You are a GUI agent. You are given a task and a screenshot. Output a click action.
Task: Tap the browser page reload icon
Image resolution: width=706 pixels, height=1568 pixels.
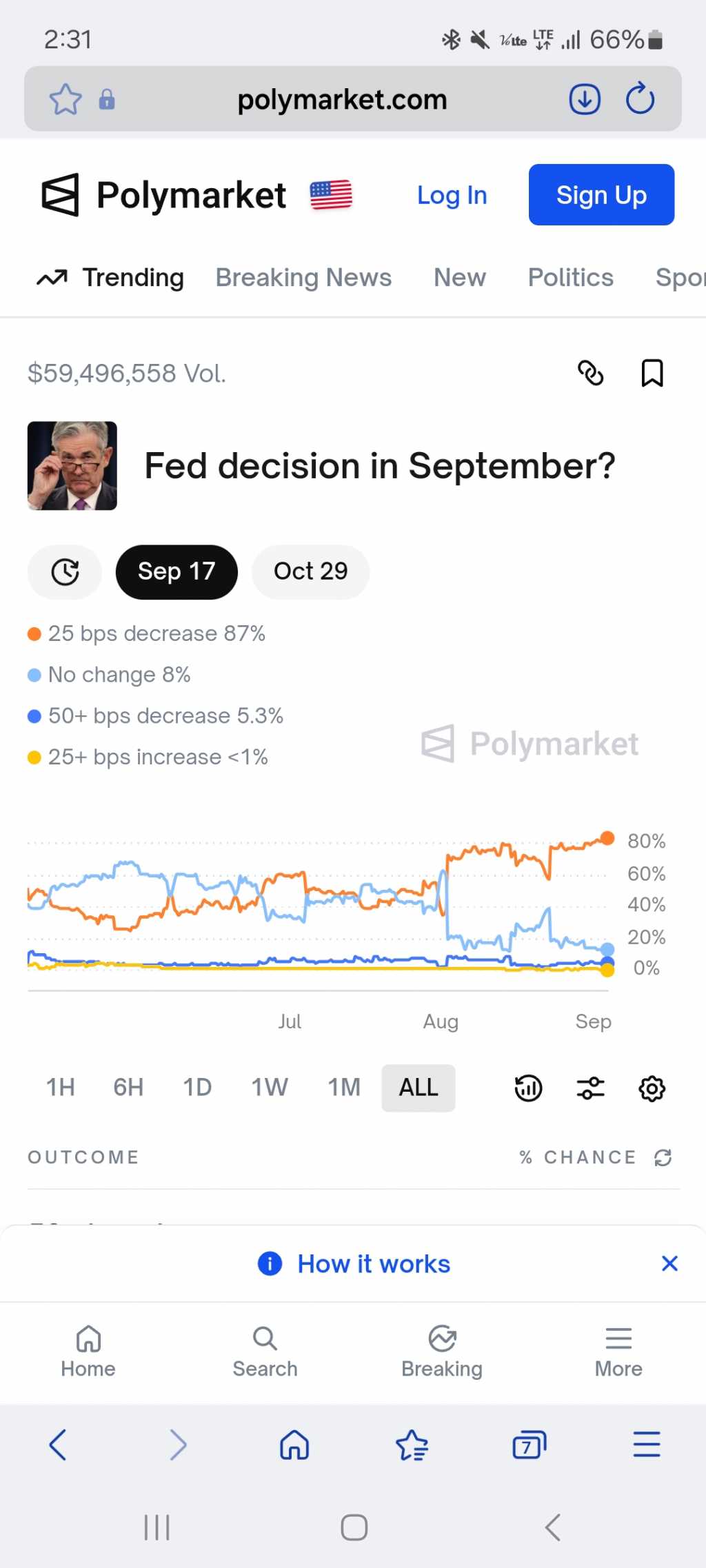point(640,99)
